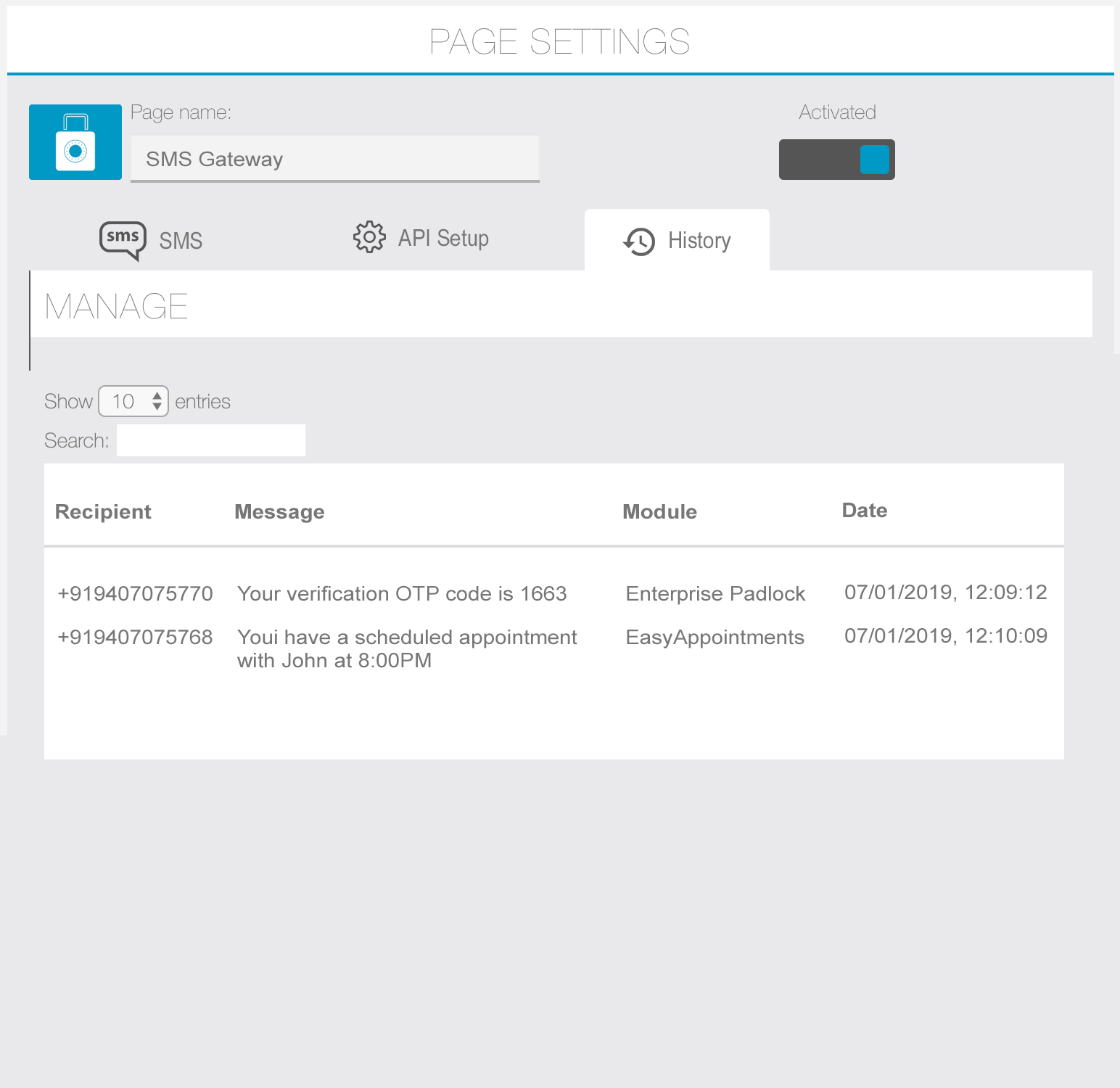1120x1088 pixels.
Task: Click the padlock page icon
Action: [x=75, y=142]
